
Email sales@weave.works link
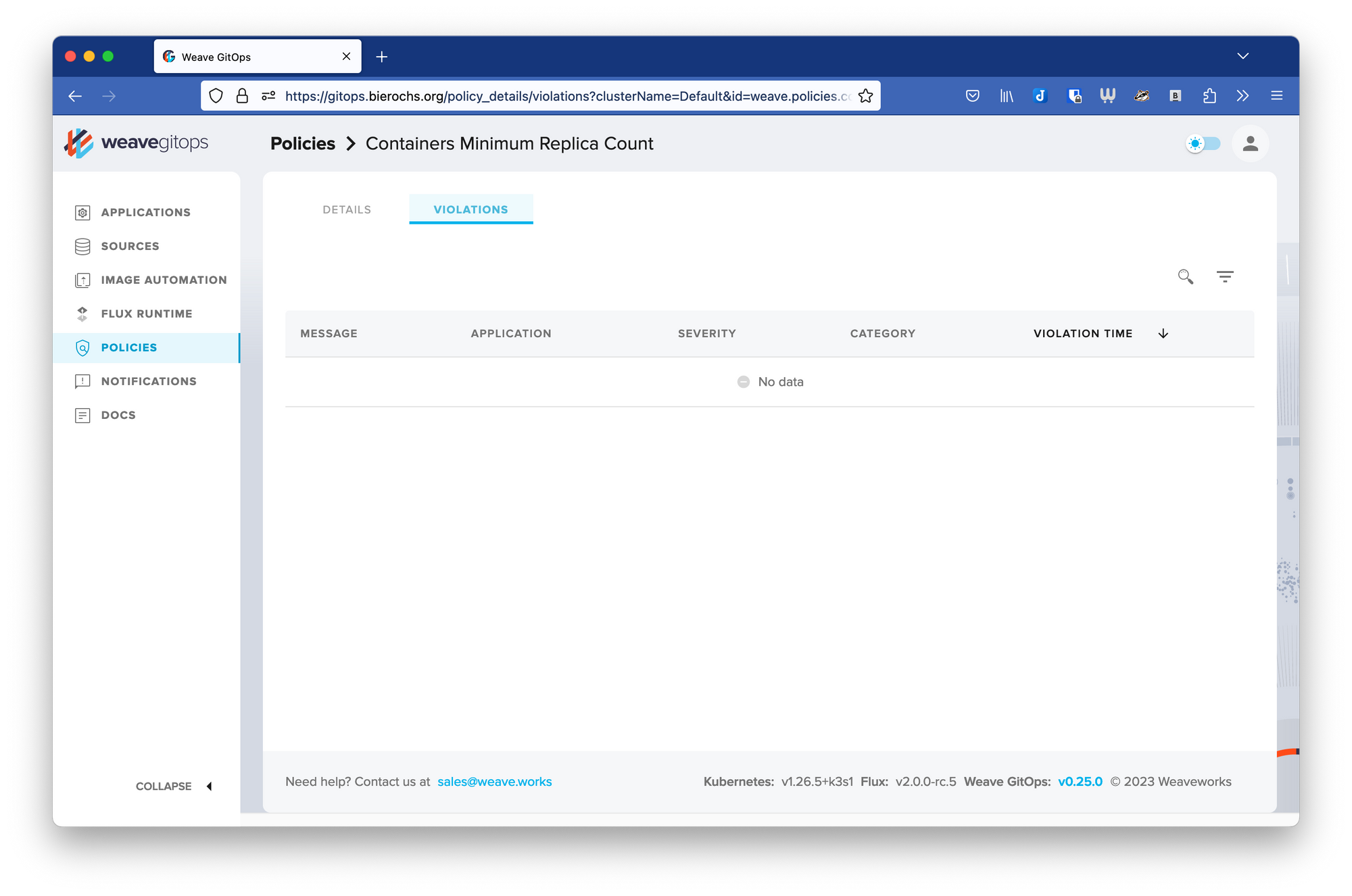point(495,782)
